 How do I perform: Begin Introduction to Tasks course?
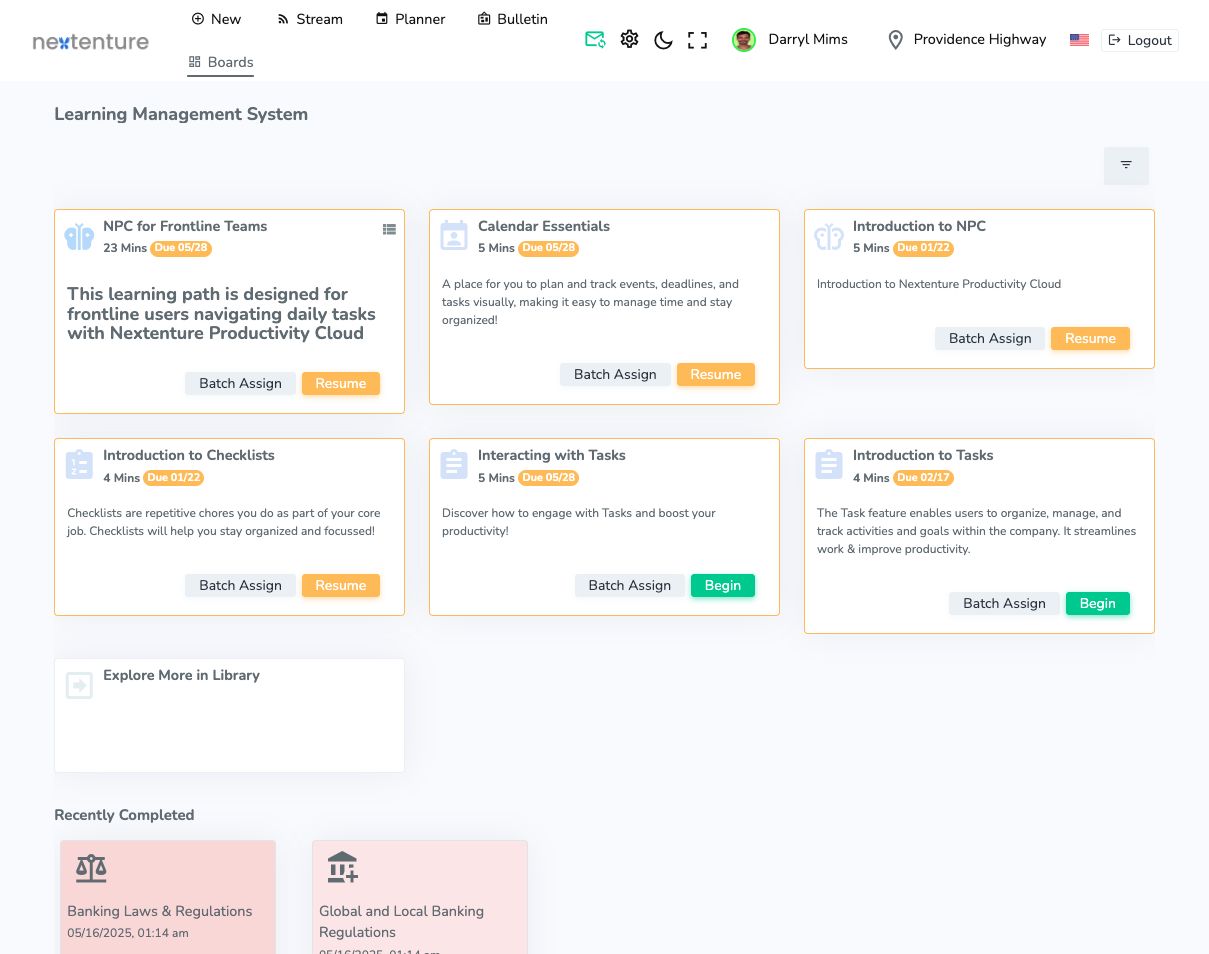1097,603
